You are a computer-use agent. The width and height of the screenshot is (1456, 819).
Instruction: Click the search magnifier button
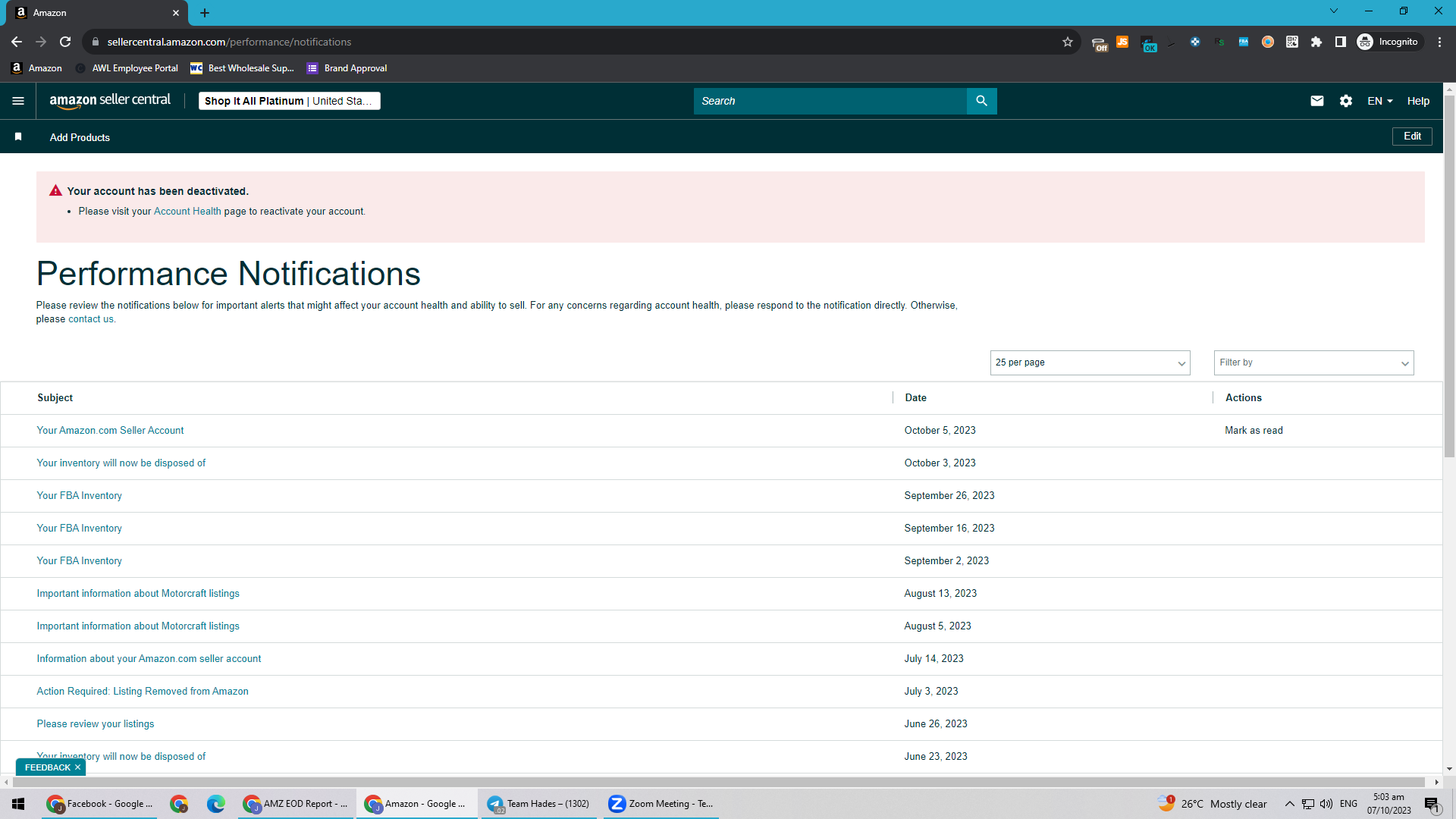(x=981, y=101)
